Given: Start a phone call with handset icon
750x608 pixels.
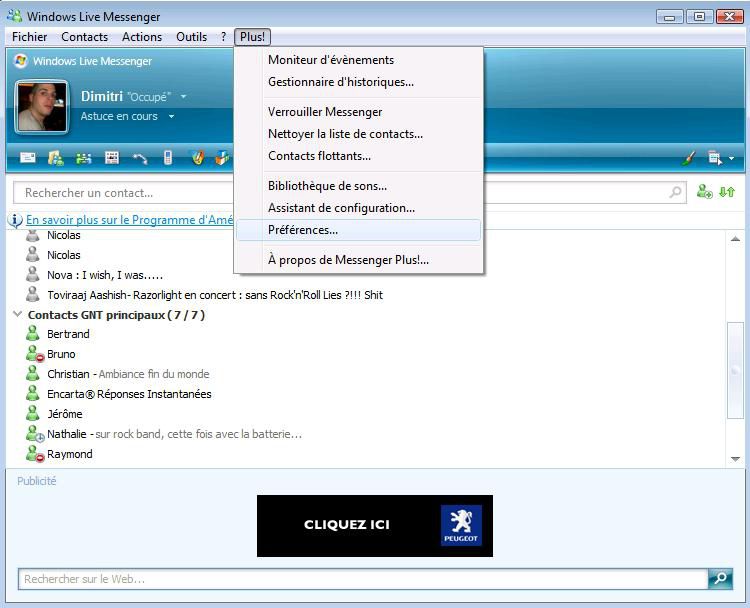Looking at the screenshot, I should pos(140,158).
